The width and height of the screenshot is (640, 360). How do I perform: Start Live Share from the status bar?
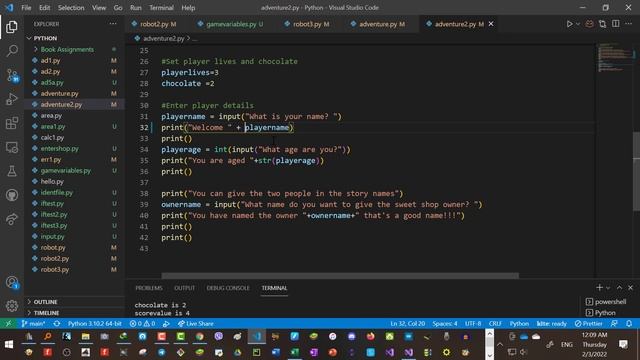tap(196, 324)
